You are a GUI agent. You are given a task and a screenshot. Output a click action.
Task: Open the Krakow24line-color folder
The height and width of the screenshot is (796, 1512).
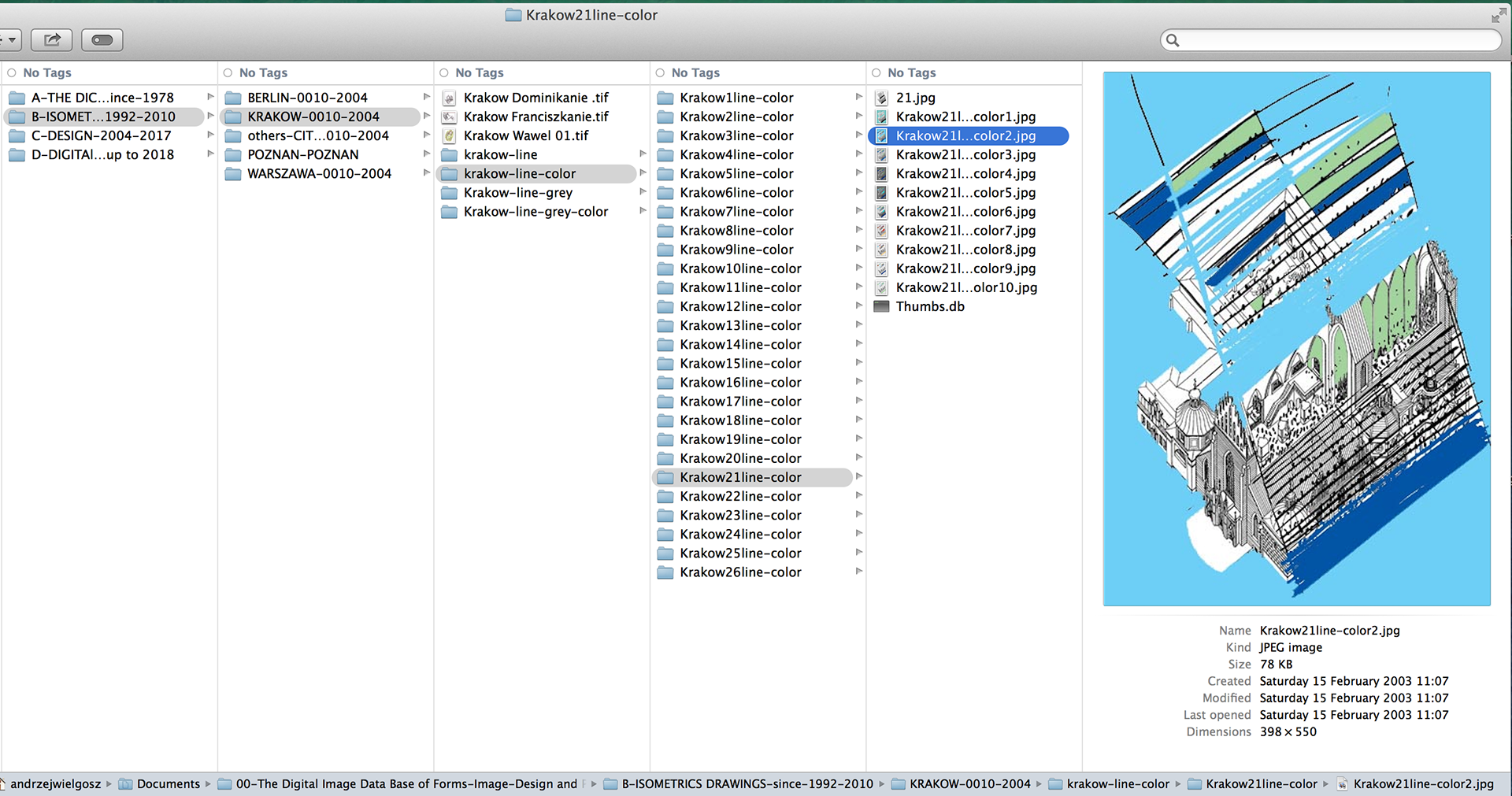coord(752,534)
